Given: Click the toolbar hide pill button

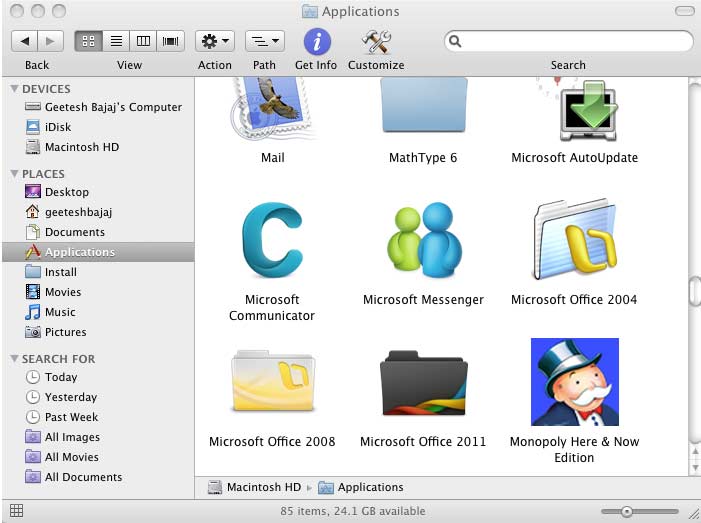Looking at the screenshot, I should tap(684, 11).
